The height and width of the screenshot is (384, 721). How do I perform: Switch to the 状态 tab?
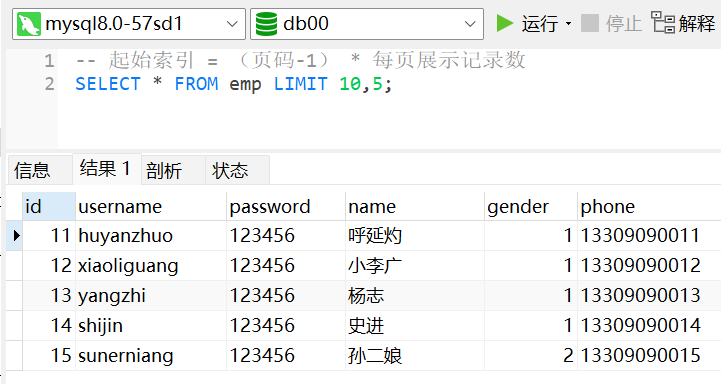237,170
